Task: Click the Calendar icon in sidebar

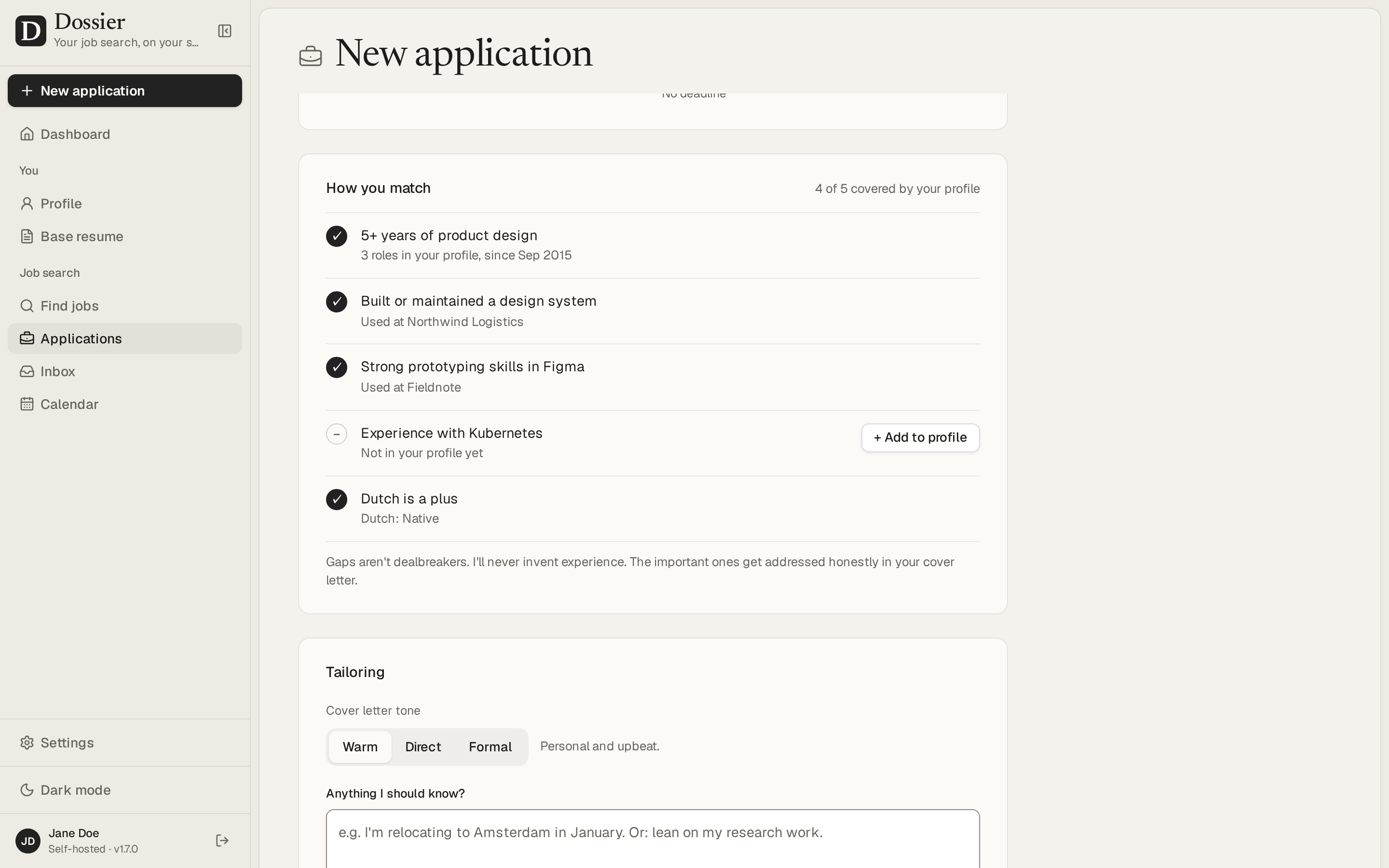Action: point(27,404)
